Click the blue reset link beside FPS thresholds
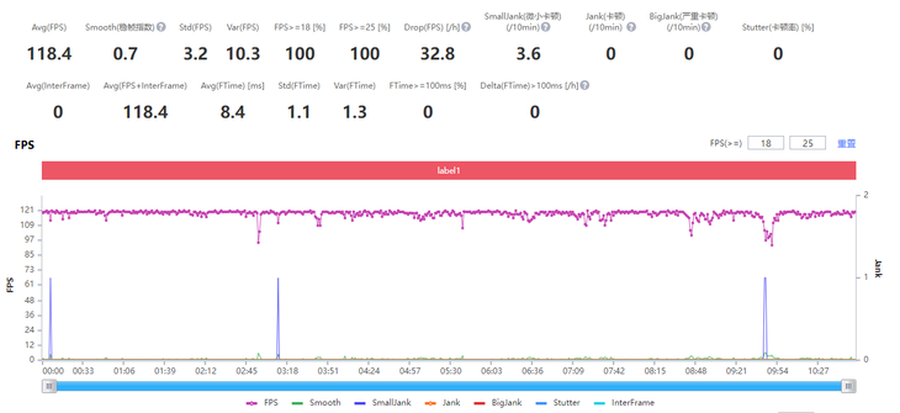 click(846, 144)
